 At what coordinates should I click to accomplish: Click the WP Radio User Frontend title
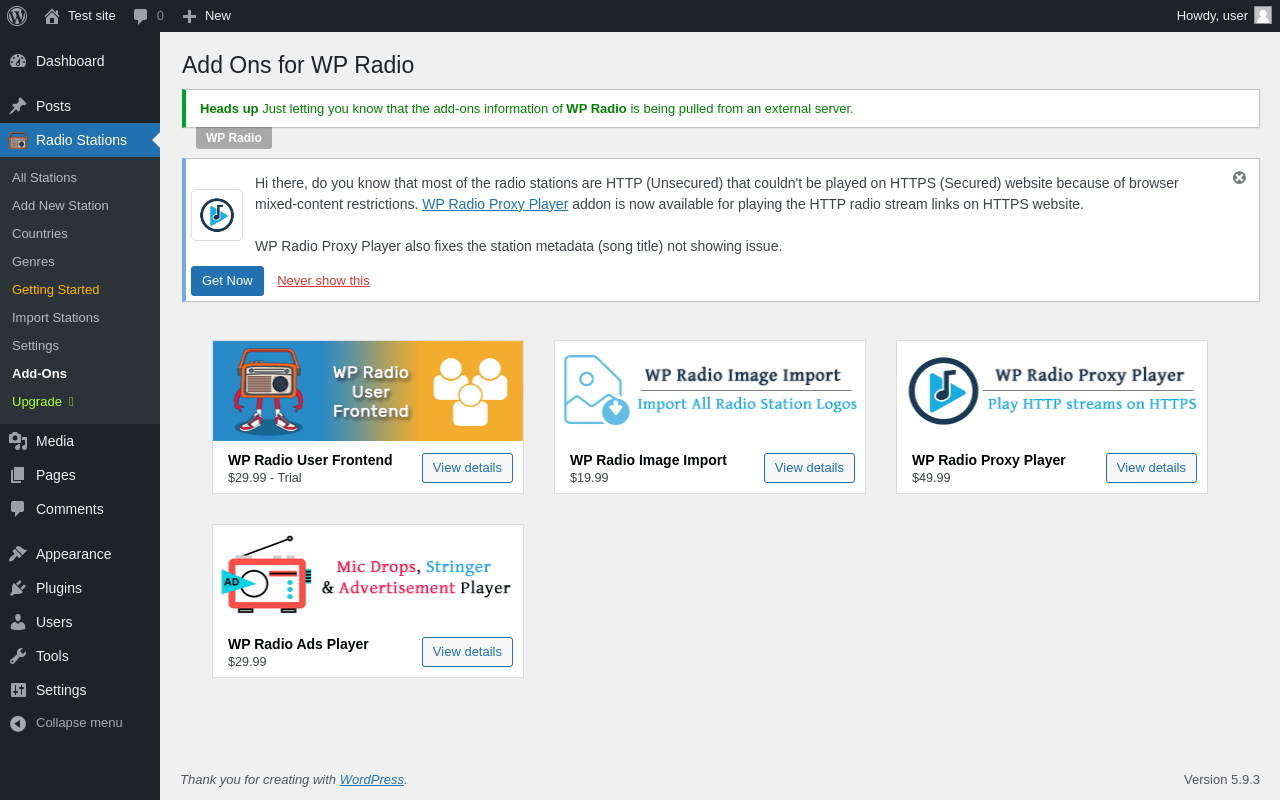click(310, 460)
